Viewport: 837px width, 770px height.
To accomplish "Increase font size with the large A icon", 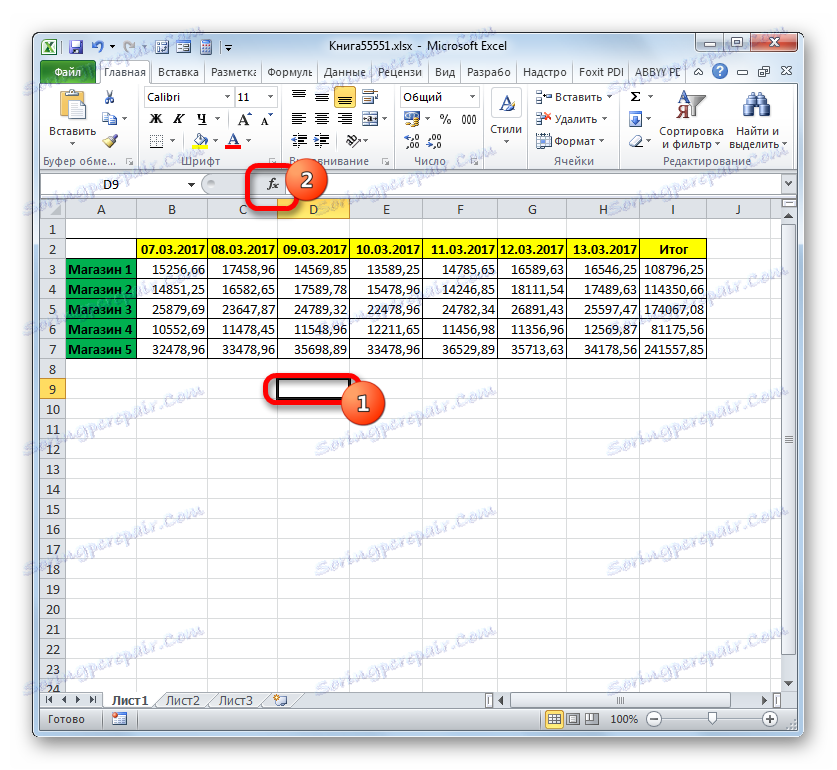I will (x=244, y=119).
